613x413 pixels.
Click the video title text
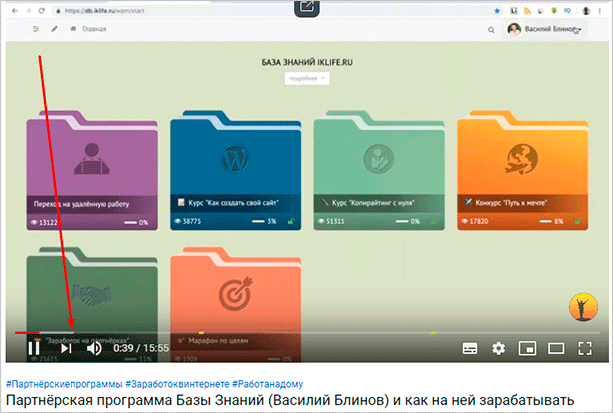pos(290,400)
